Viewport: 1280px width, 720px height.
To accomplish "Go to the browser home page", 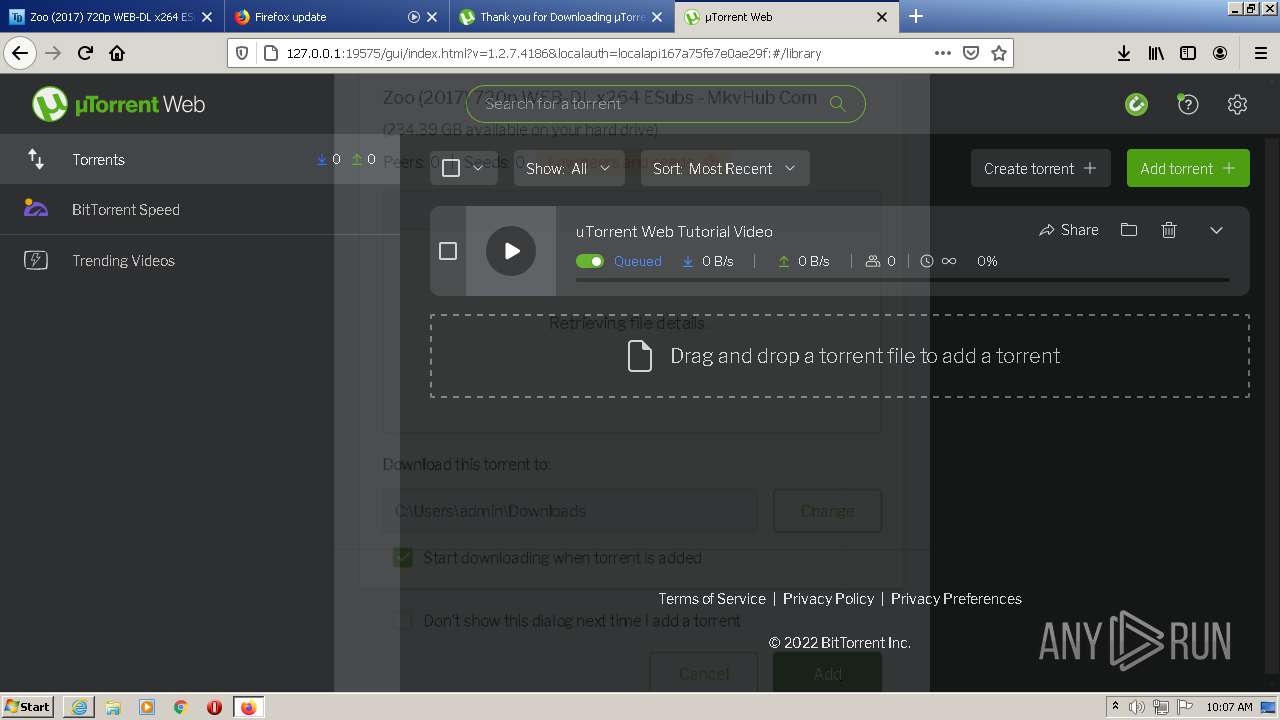I will pos(117,53).
